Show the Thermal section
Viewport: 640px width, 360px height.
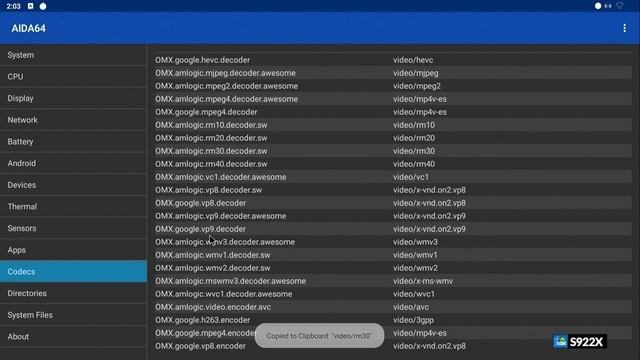click(x=73, y=206)
